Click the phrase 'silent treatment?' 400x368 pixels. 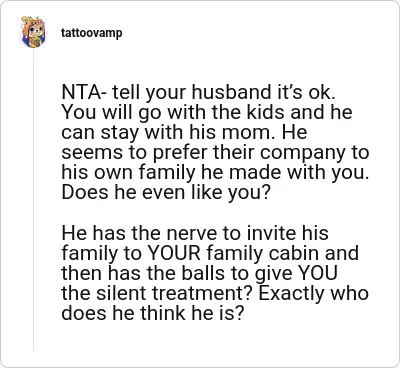171,293
